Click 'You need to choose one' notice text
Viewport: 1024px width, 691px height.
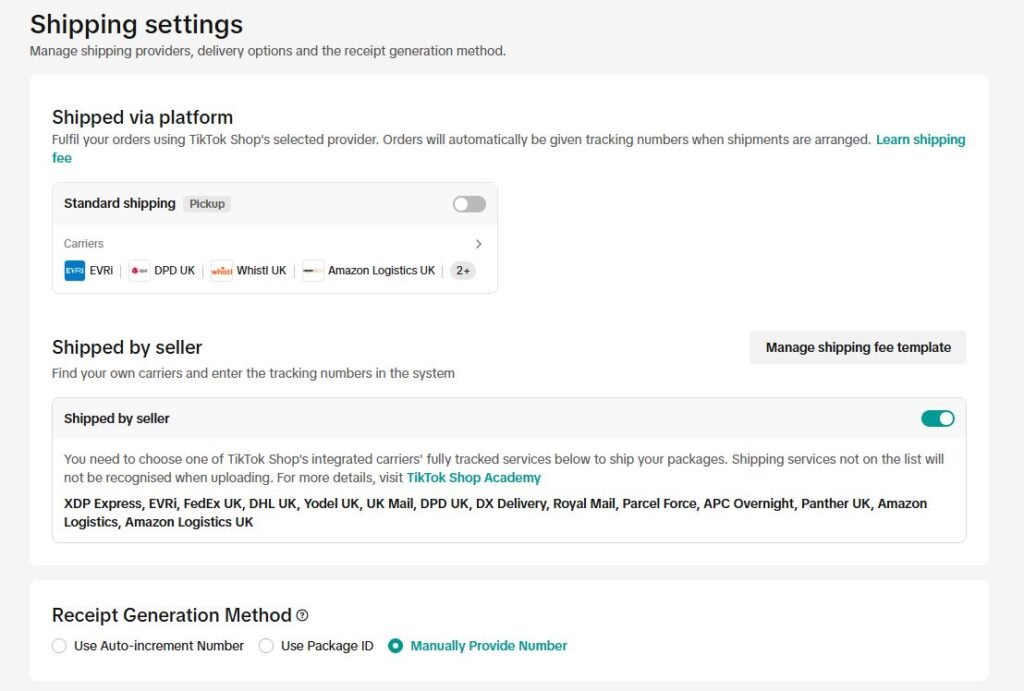(504, 468)
